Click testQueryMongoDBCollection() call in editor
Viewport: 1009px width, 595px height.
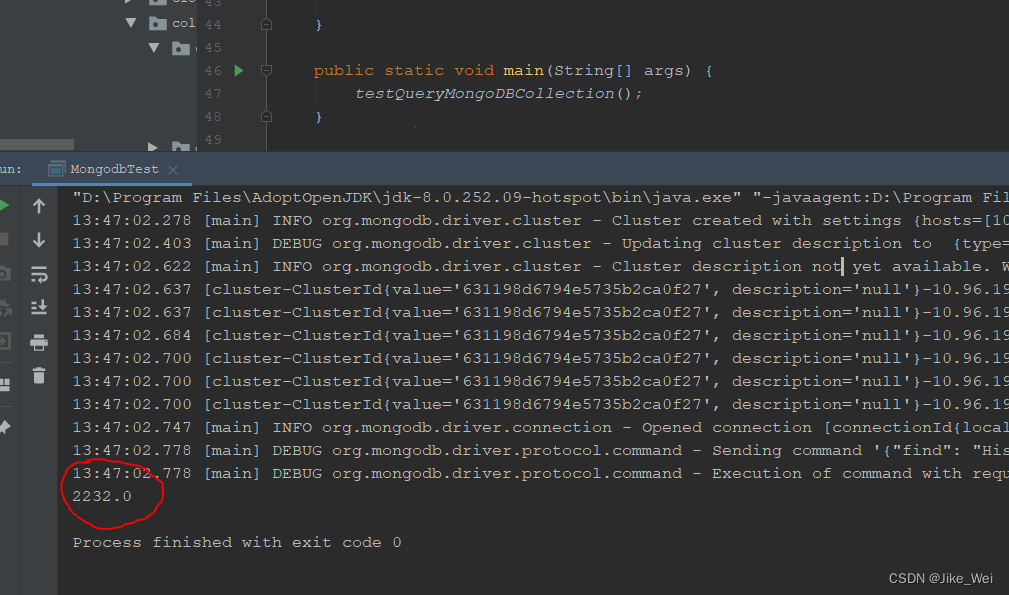click(x=498, y=94)
